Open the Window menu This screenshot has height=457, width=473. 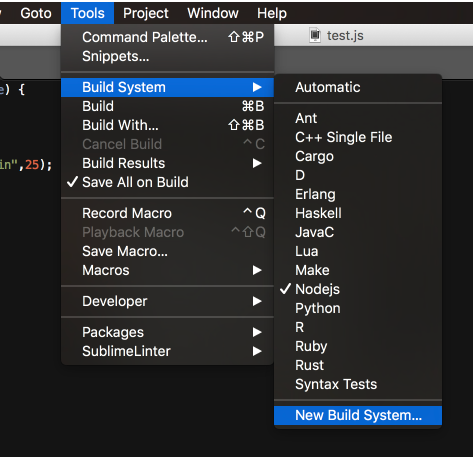point(213,13)
